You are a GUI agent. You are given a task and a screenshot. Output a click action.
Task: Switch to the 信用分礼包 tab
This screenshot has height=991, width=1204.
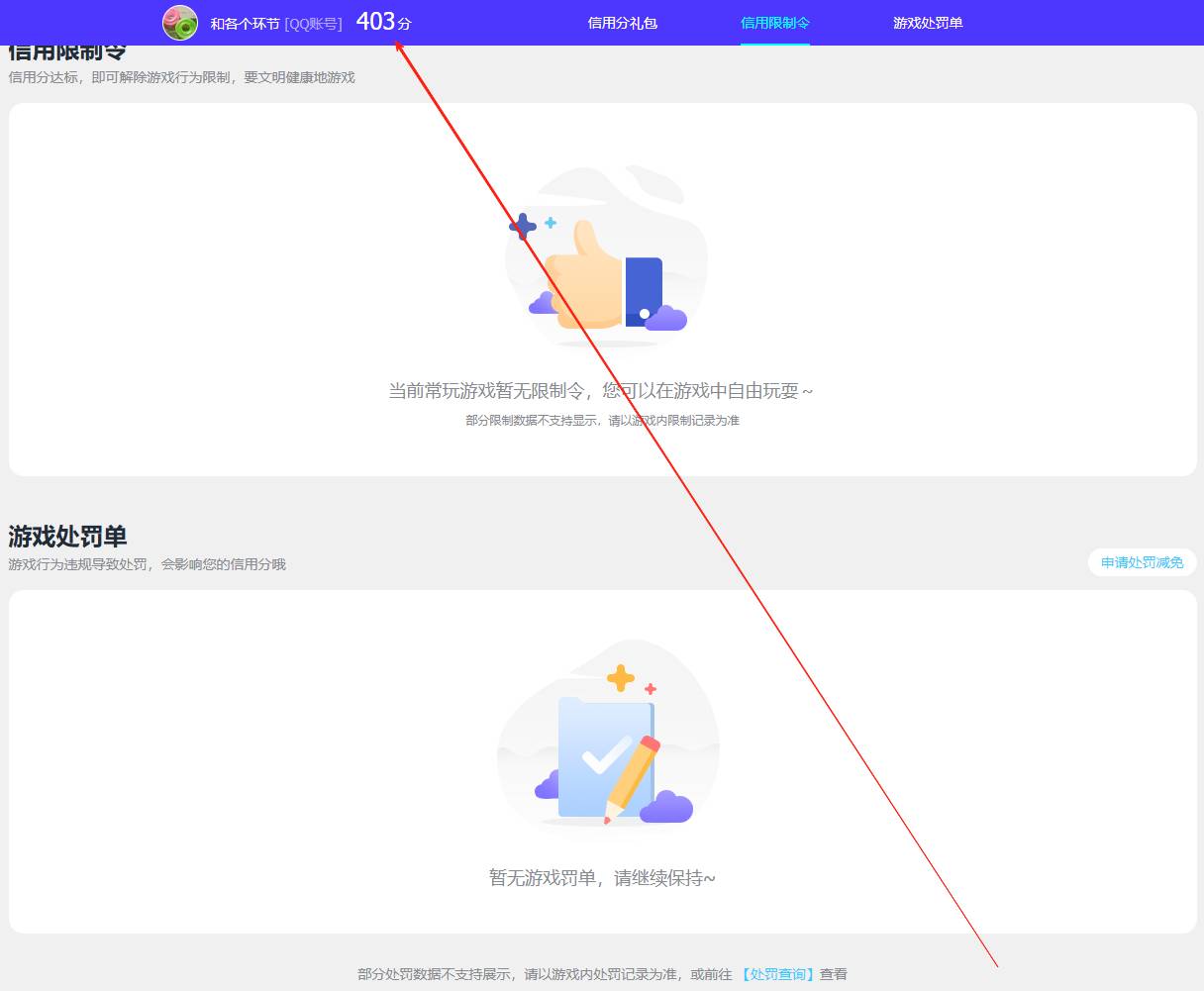tap(621, 22)
